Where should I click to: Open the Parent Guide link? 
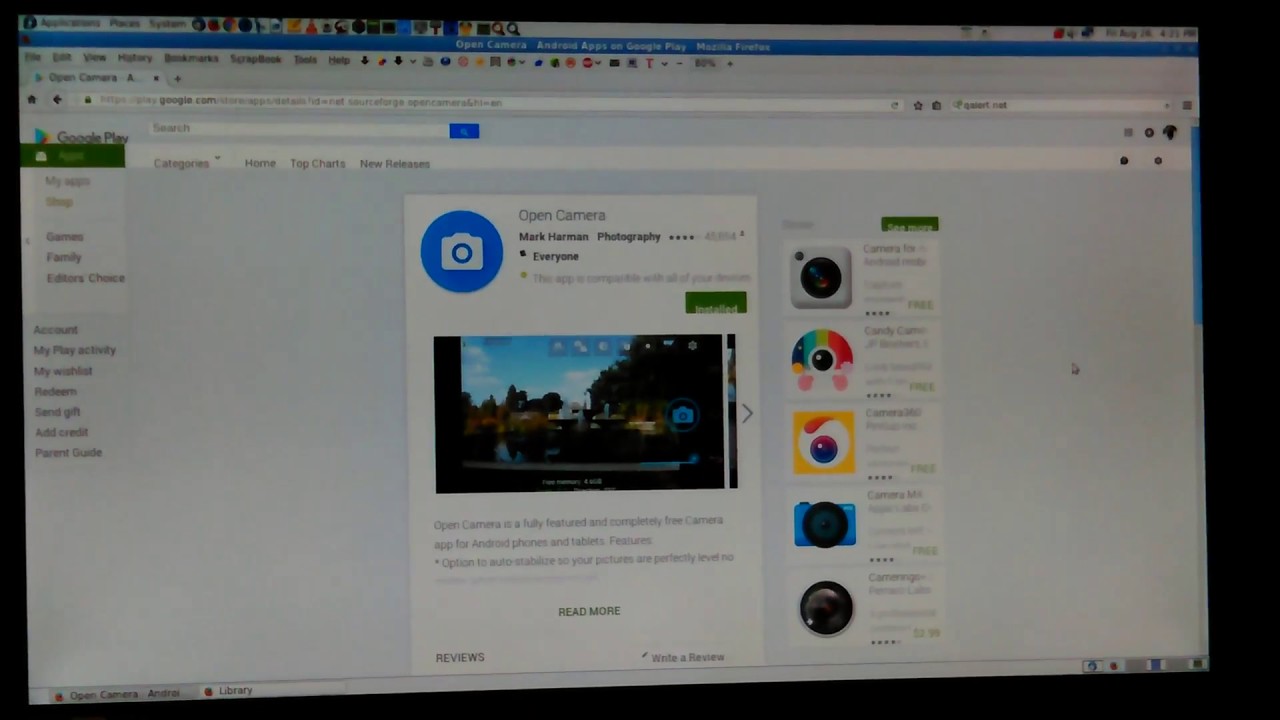(x=68, y=453)
